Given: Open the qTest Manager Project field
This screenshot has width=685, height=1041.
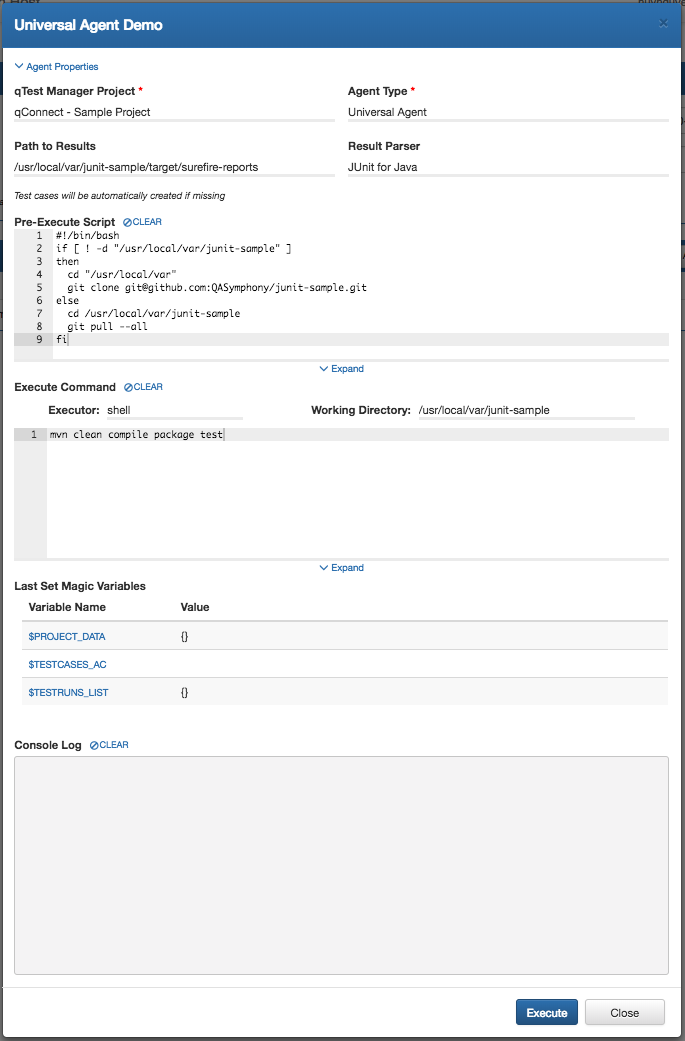Looking at the screenshot, I should [174, 113].
